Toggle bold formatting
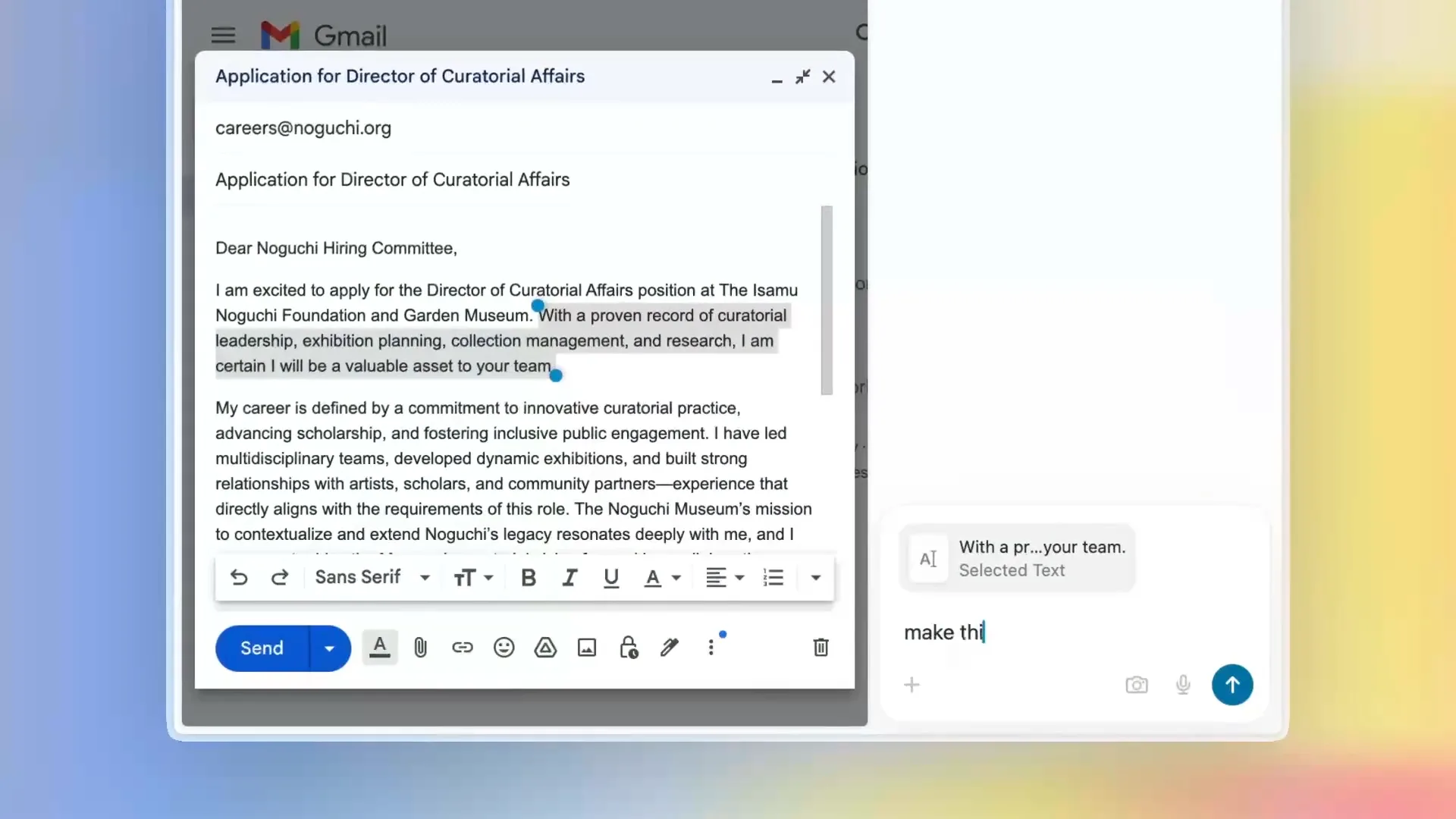 click(529, 578)
